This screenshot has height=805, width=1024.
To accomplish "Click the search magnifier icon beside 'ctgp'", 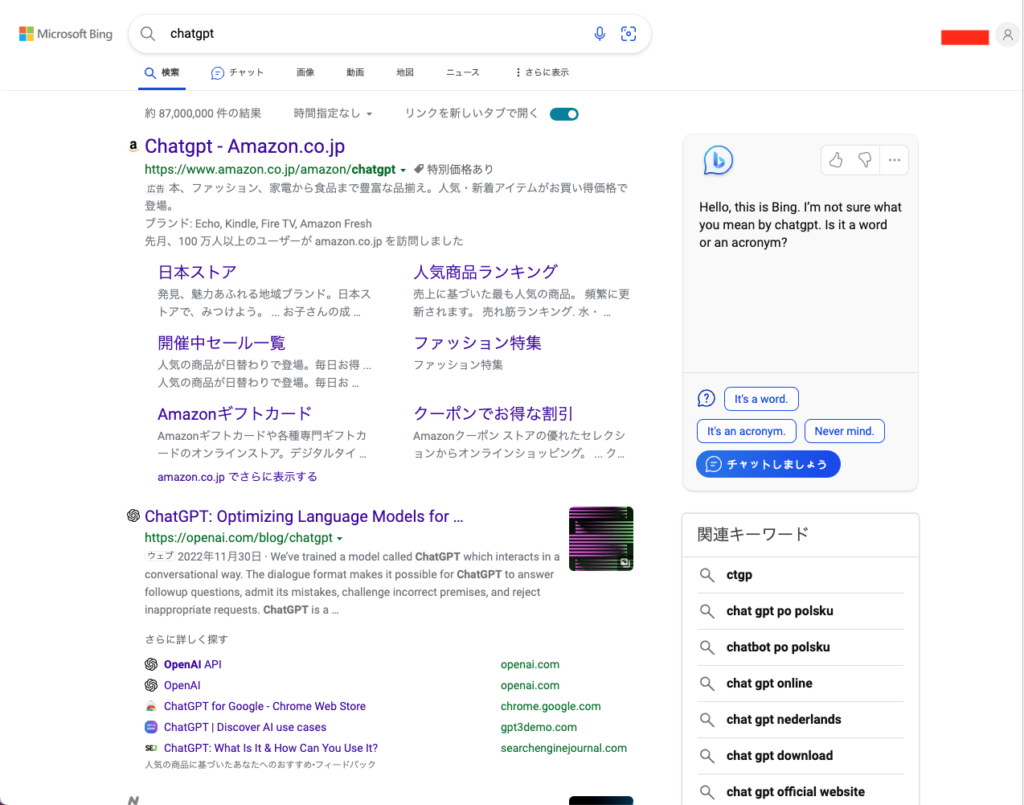I will point(706,575).
